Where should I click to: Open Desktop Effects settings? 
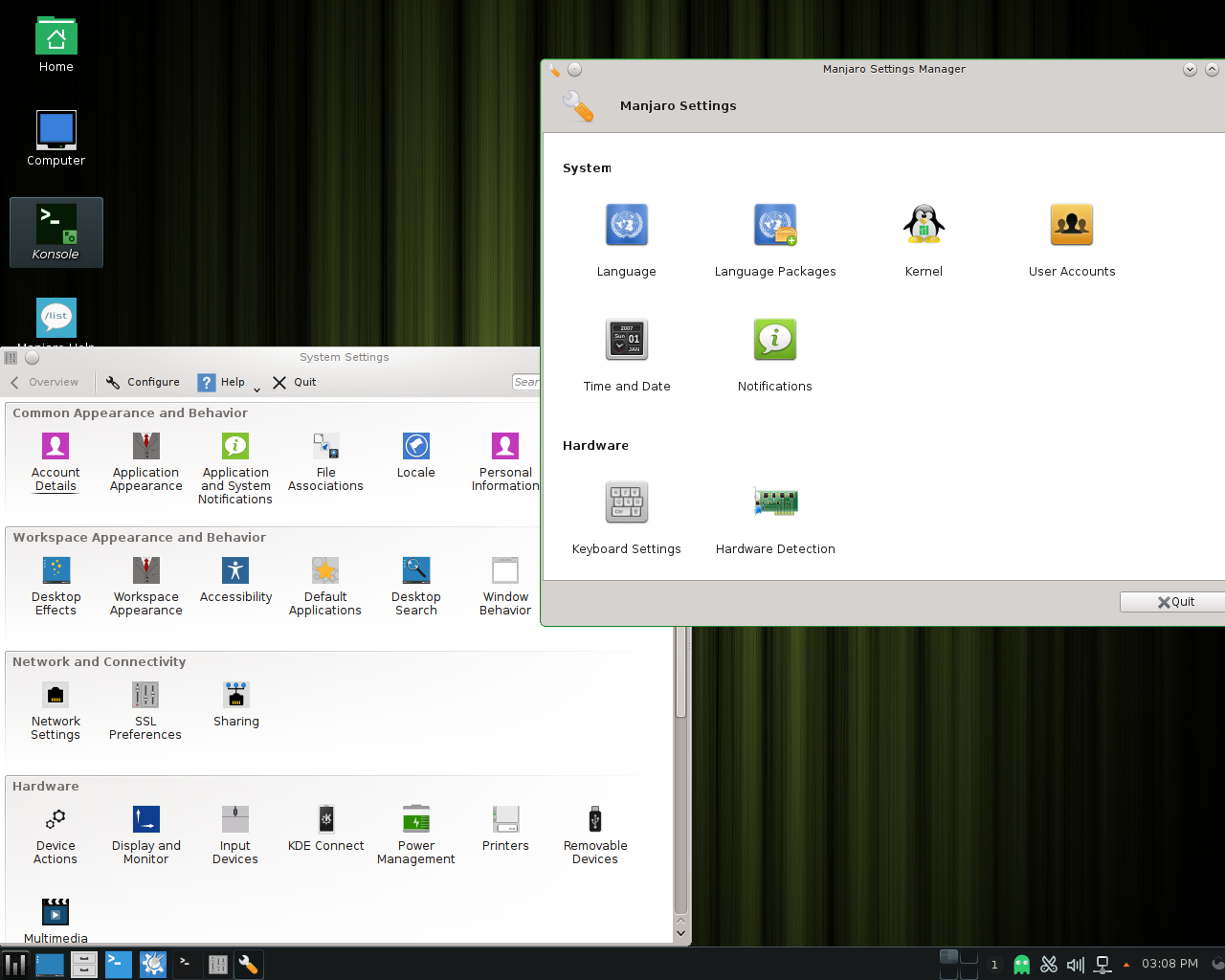tap(56, 587)
